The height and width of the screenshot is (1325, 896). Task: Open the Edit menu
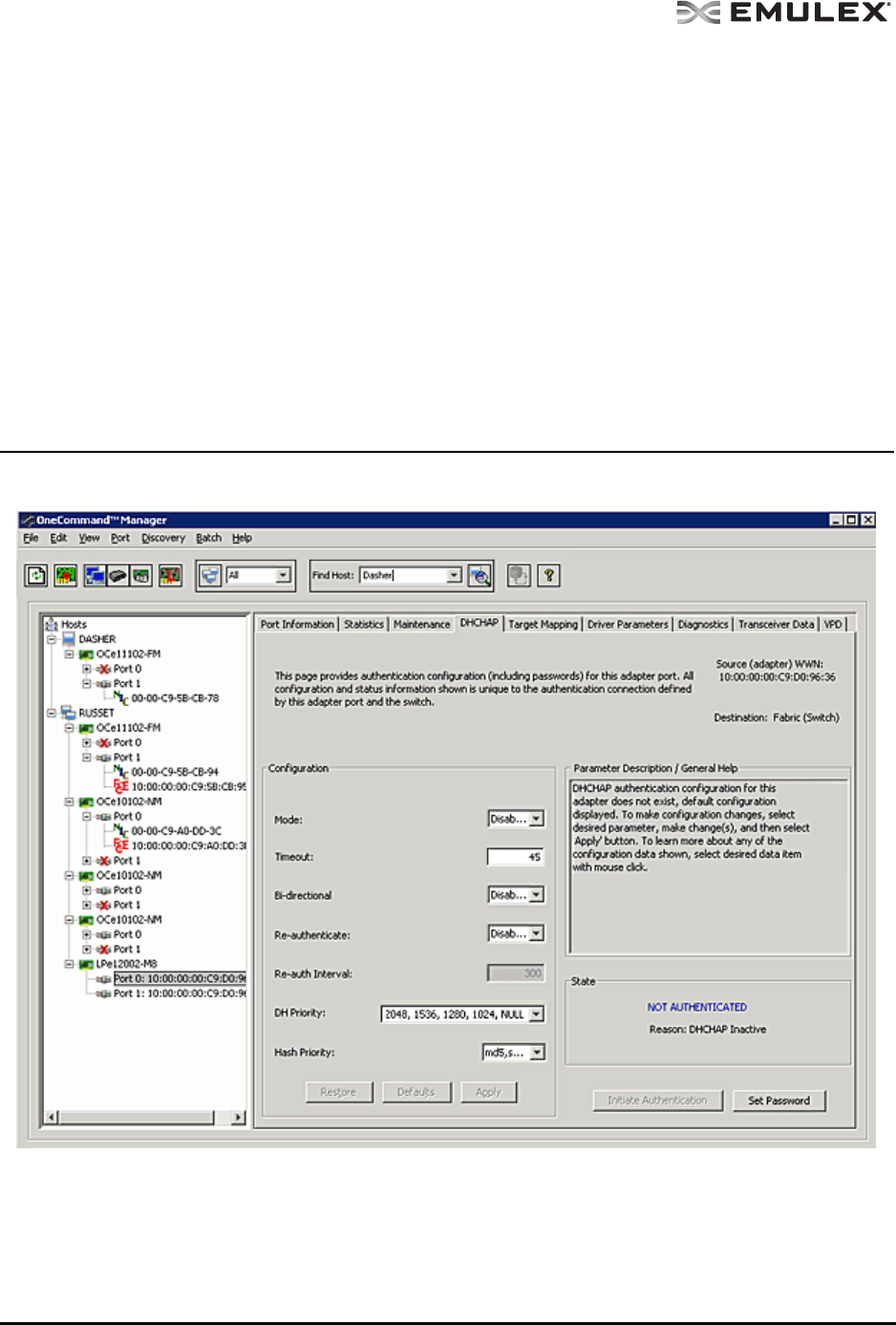pos(58,538)
